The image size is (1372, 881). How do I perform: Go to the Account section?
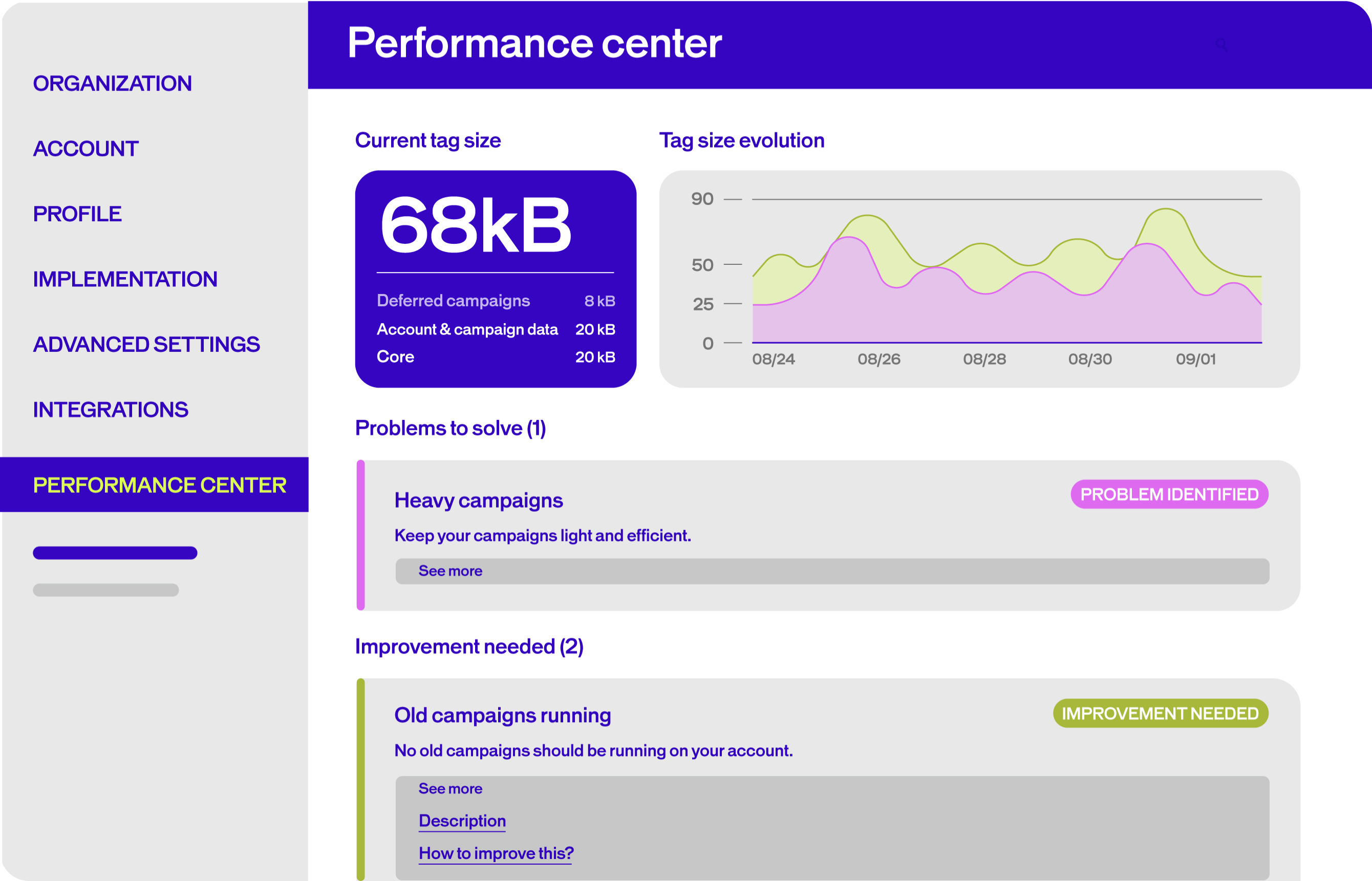86,149
